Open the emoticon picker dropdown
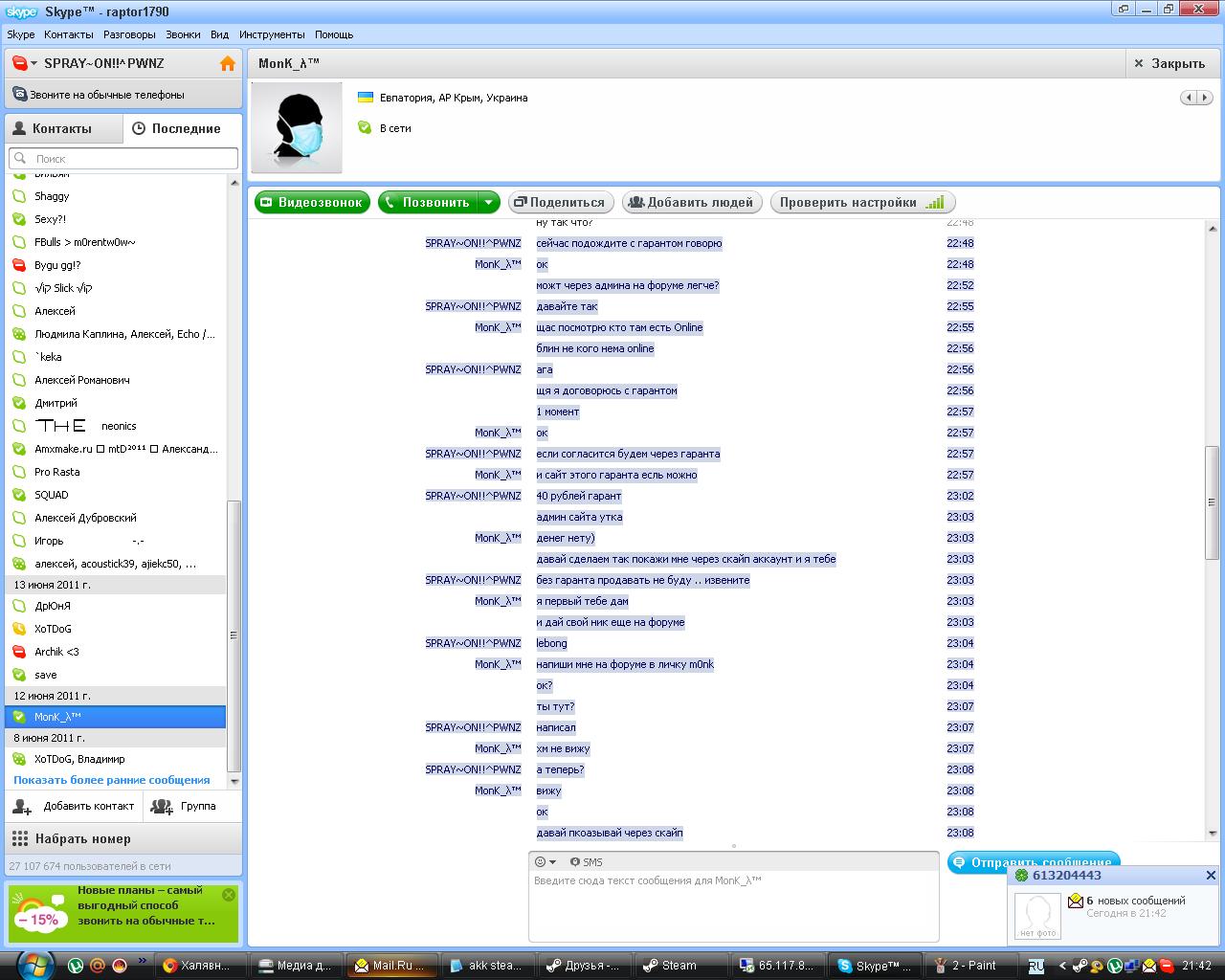The width and height of the screenshot is (1225, 980). pyautogui.click(x=545, y=862)
